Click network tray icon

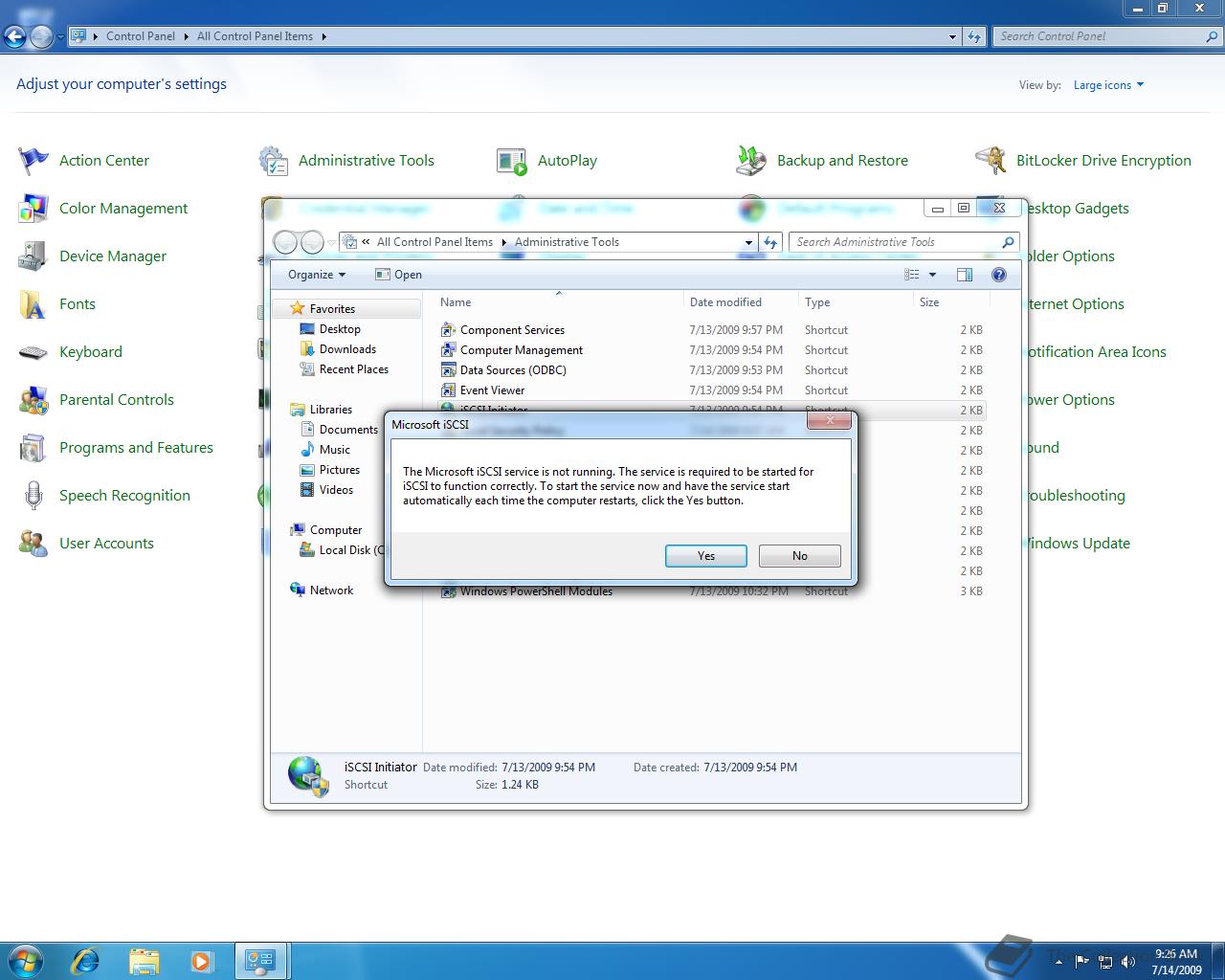click(x=1105, y=961)
